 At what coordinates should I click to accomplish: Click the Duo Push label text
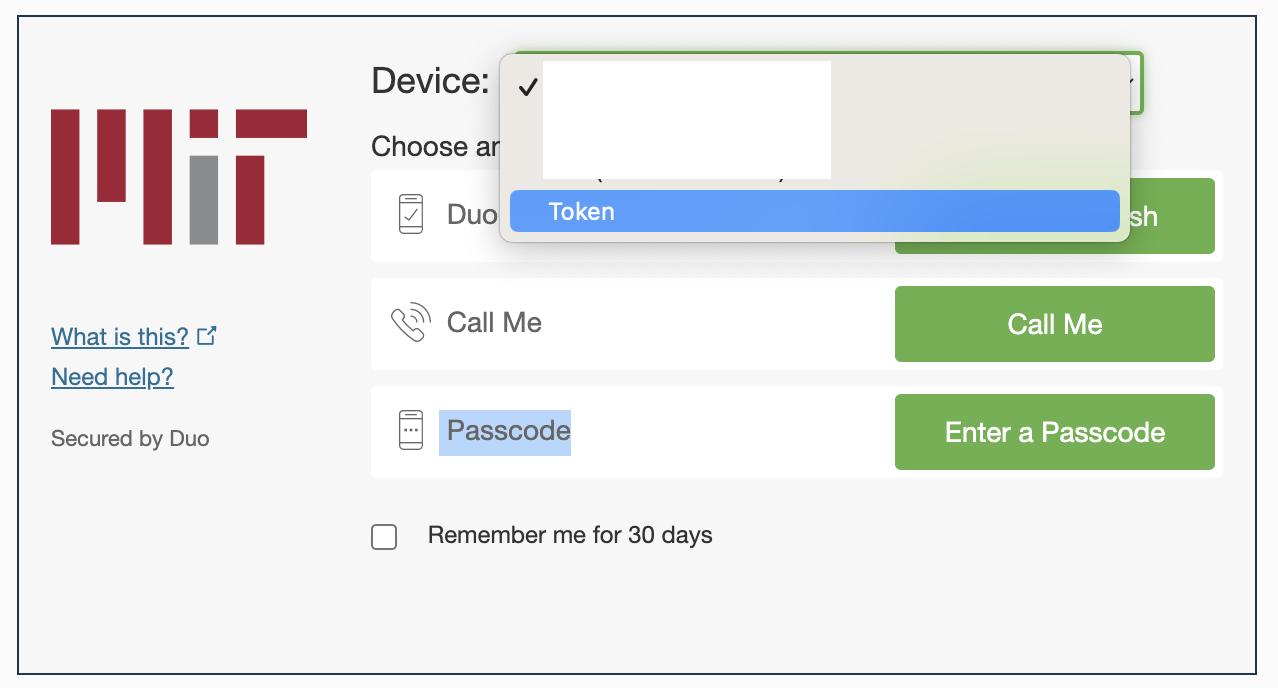pyautogui.click(x=472, y=215)
